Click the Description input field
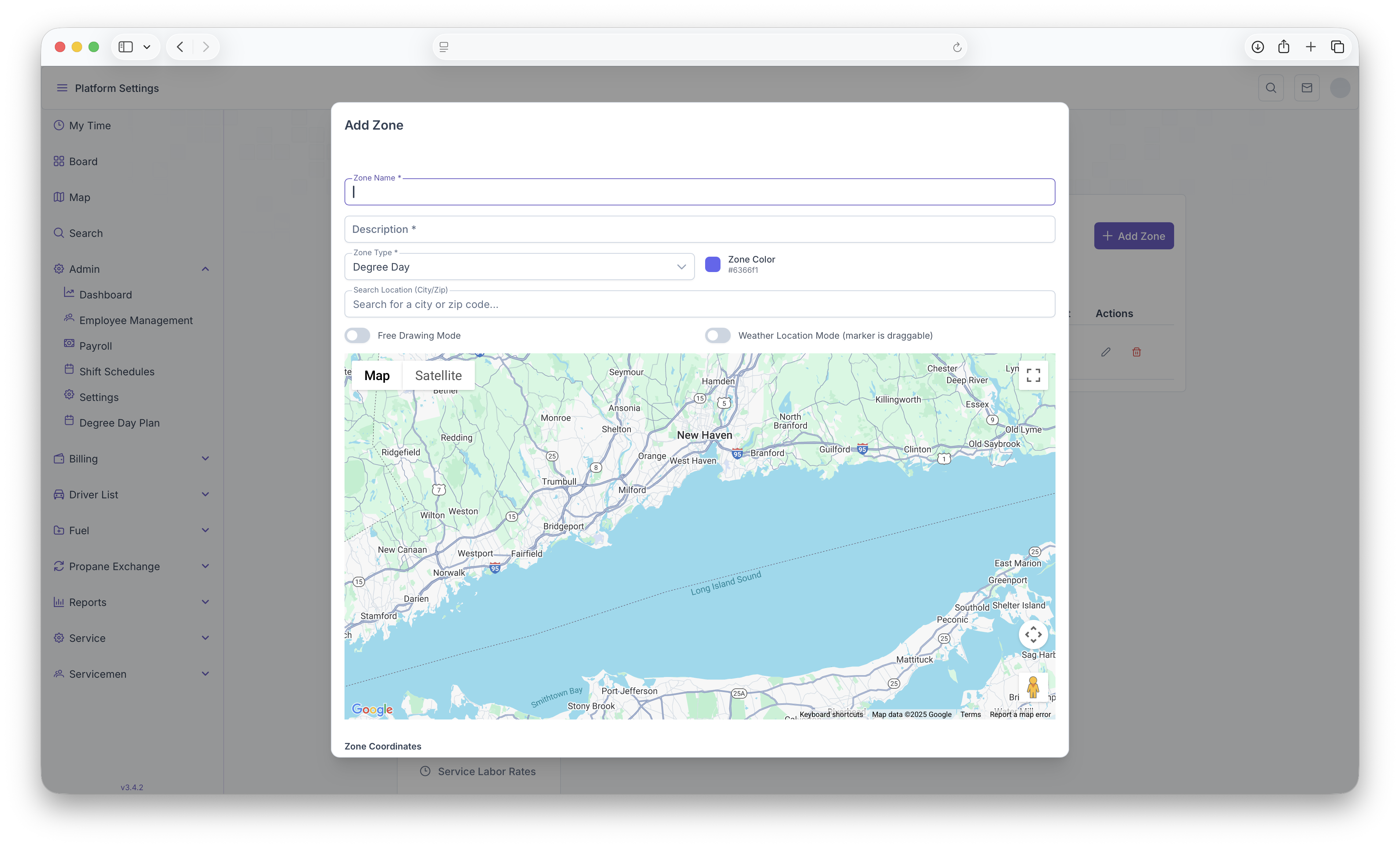Viewport: 1400px width, 848px height. [699, 229]
